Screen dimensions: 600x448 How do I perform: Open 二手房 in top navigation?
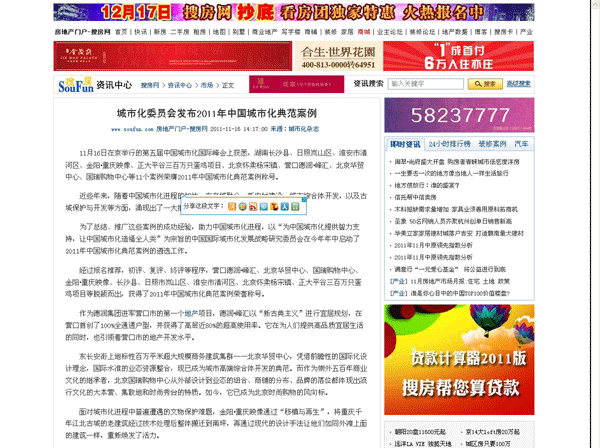[180, 32]
